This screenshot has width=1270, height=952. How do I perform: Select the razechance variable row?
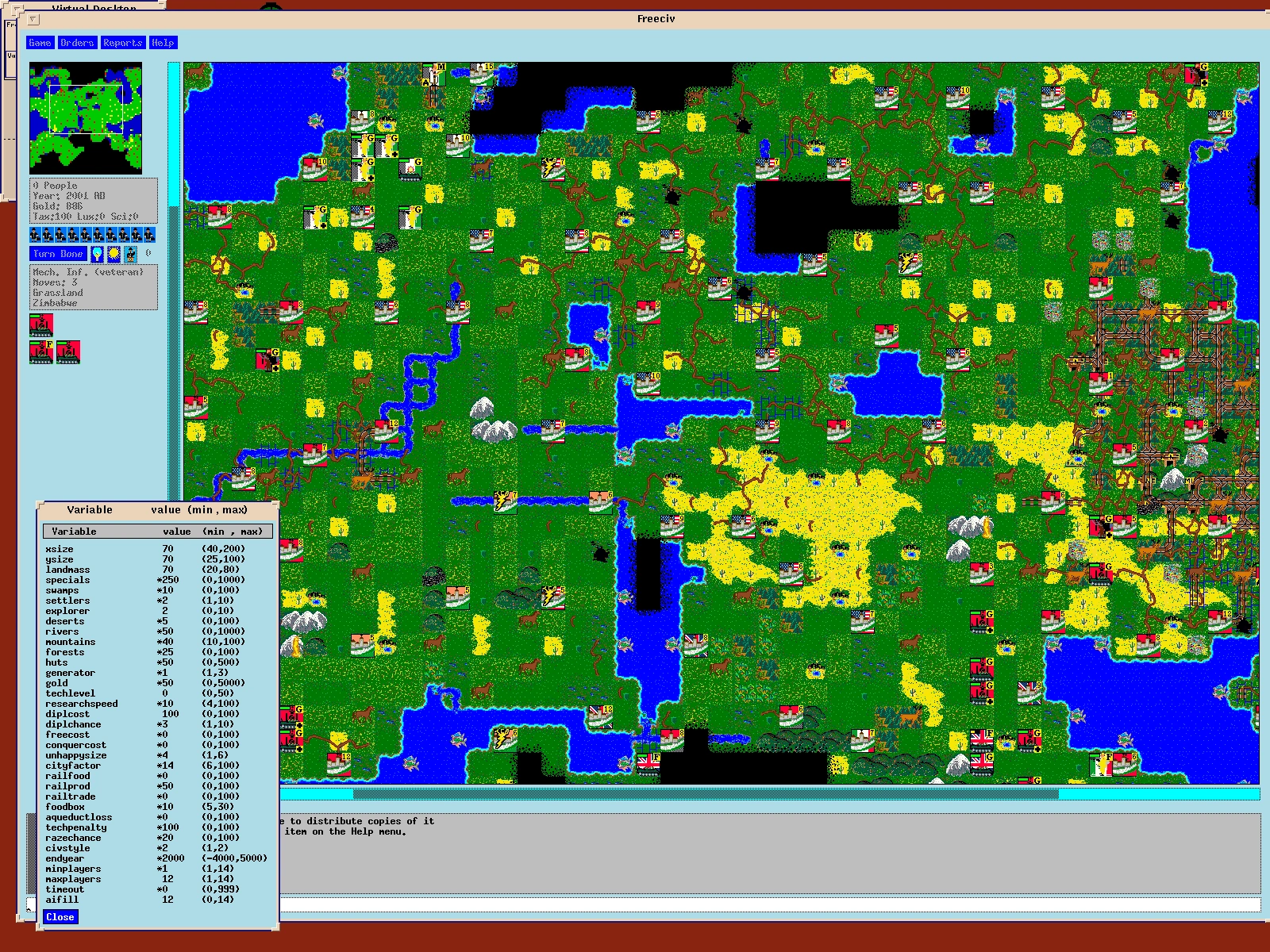pos(157,838)
